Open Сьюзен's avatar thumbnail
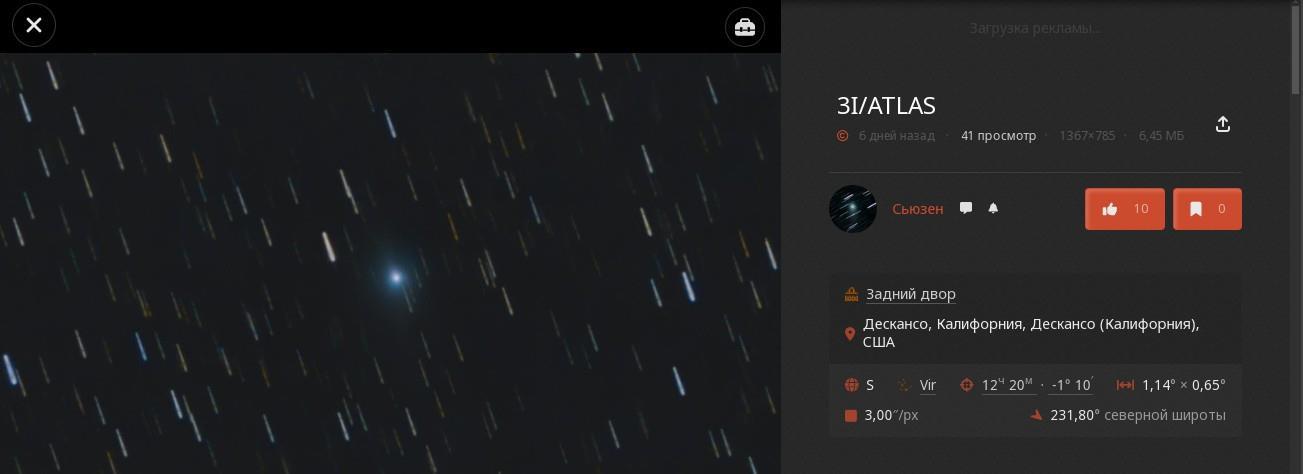Image resolution: width=1303 pixels, height=474 pixels. (x=853, y=209)
